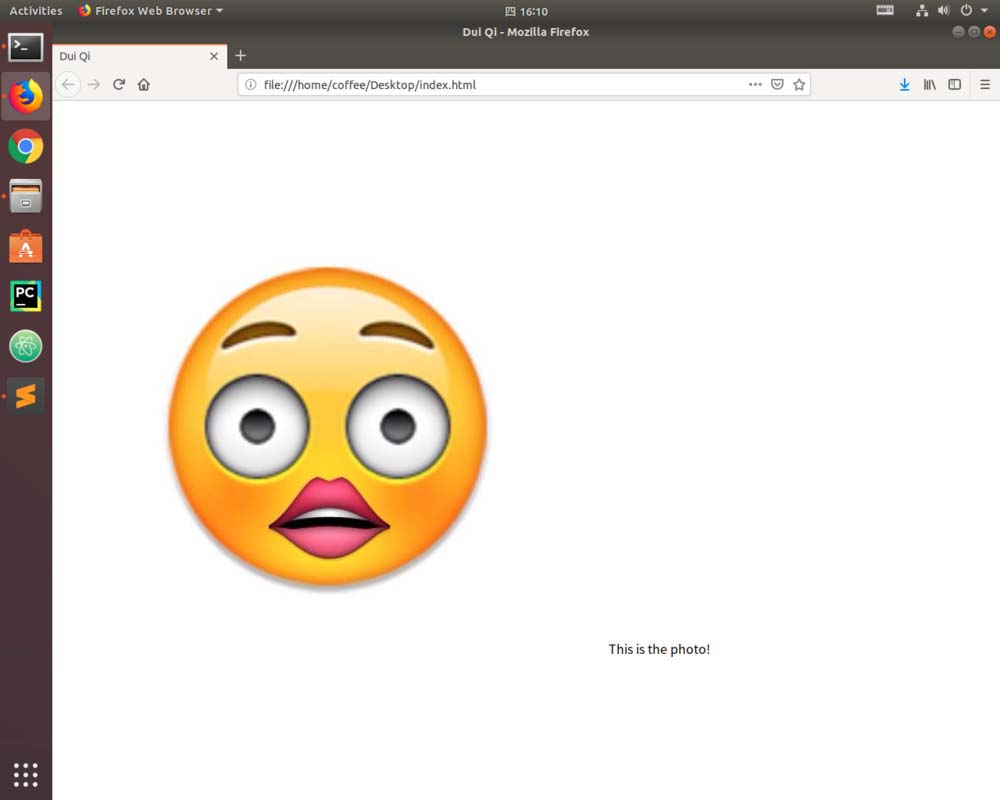Open page actions three-dot menu
The width and height of the screenshot is (1000, 800).
point(755,84)
